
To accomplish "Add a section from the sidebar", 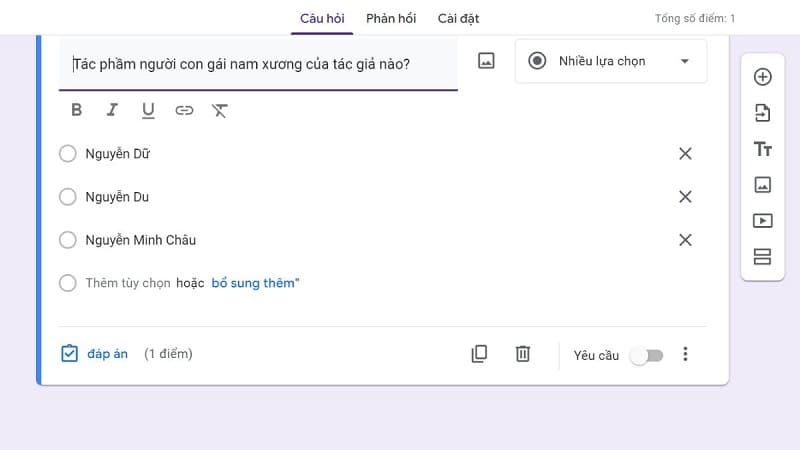I will [763, 257].
